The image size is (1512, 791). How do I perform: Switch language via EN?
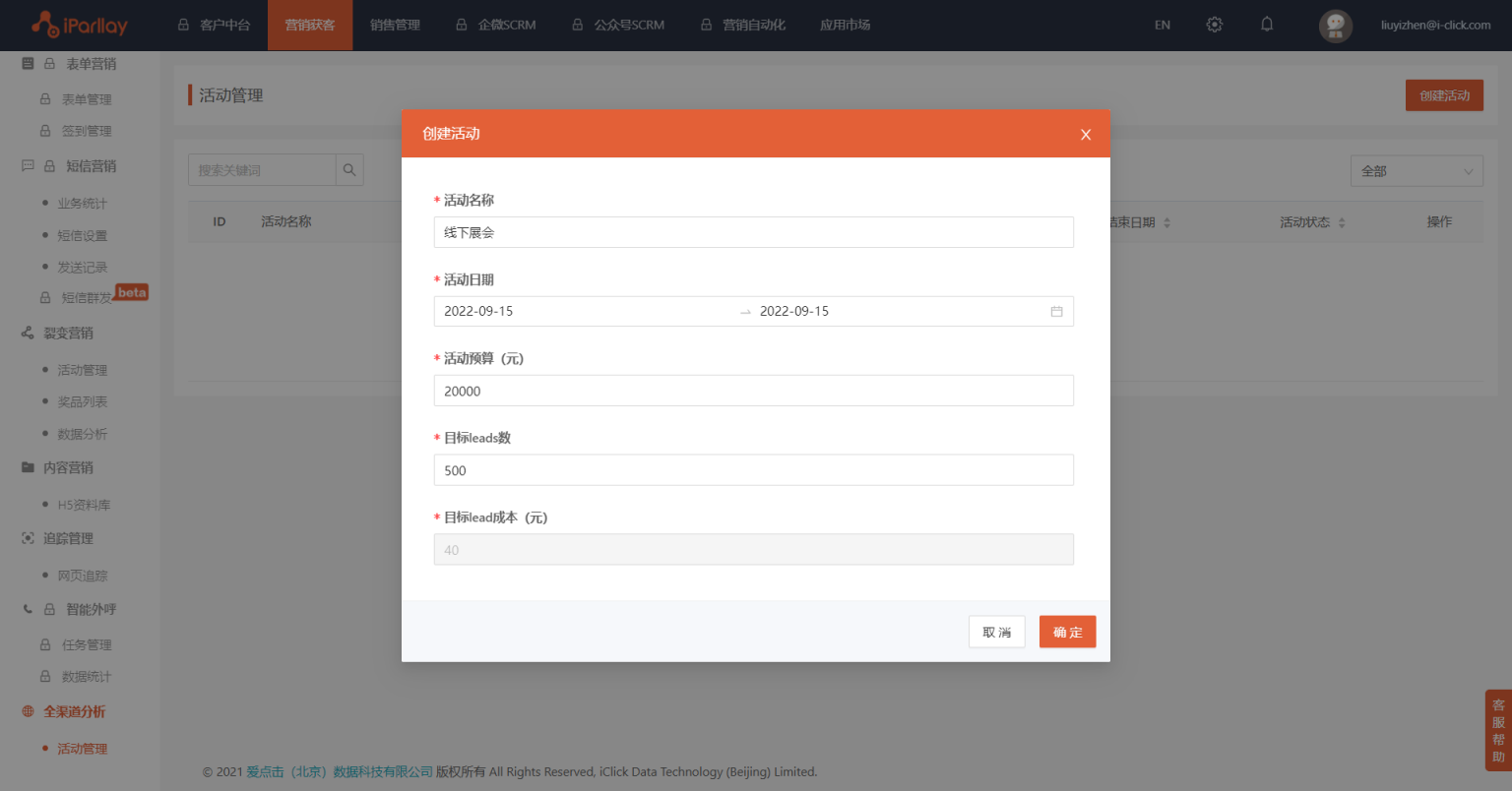pyautogui.click(x=1163, y=26)
